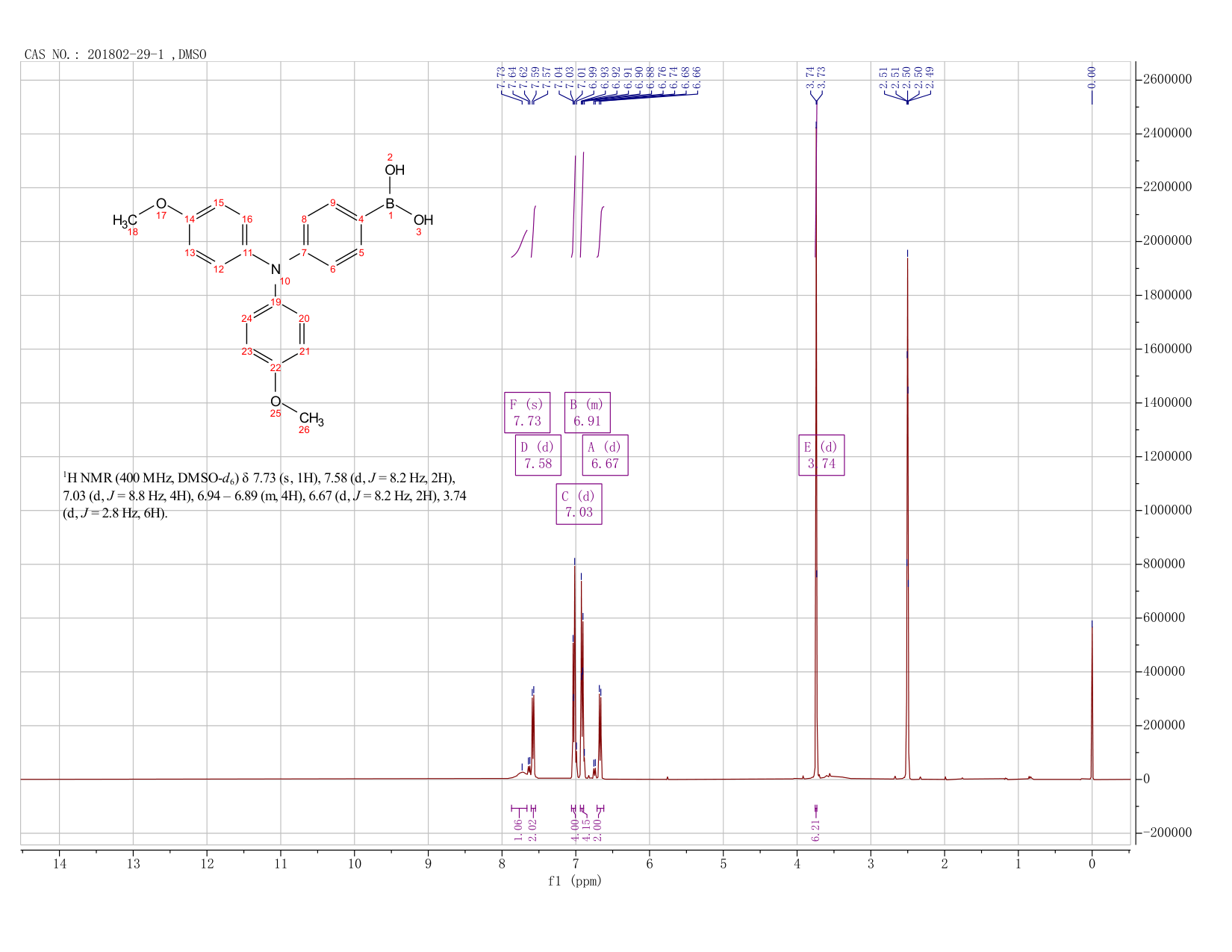The height and width of the screenshot is (952, 1232).
Task: Click the 600000 intensity axis label
Action: 1164,618
